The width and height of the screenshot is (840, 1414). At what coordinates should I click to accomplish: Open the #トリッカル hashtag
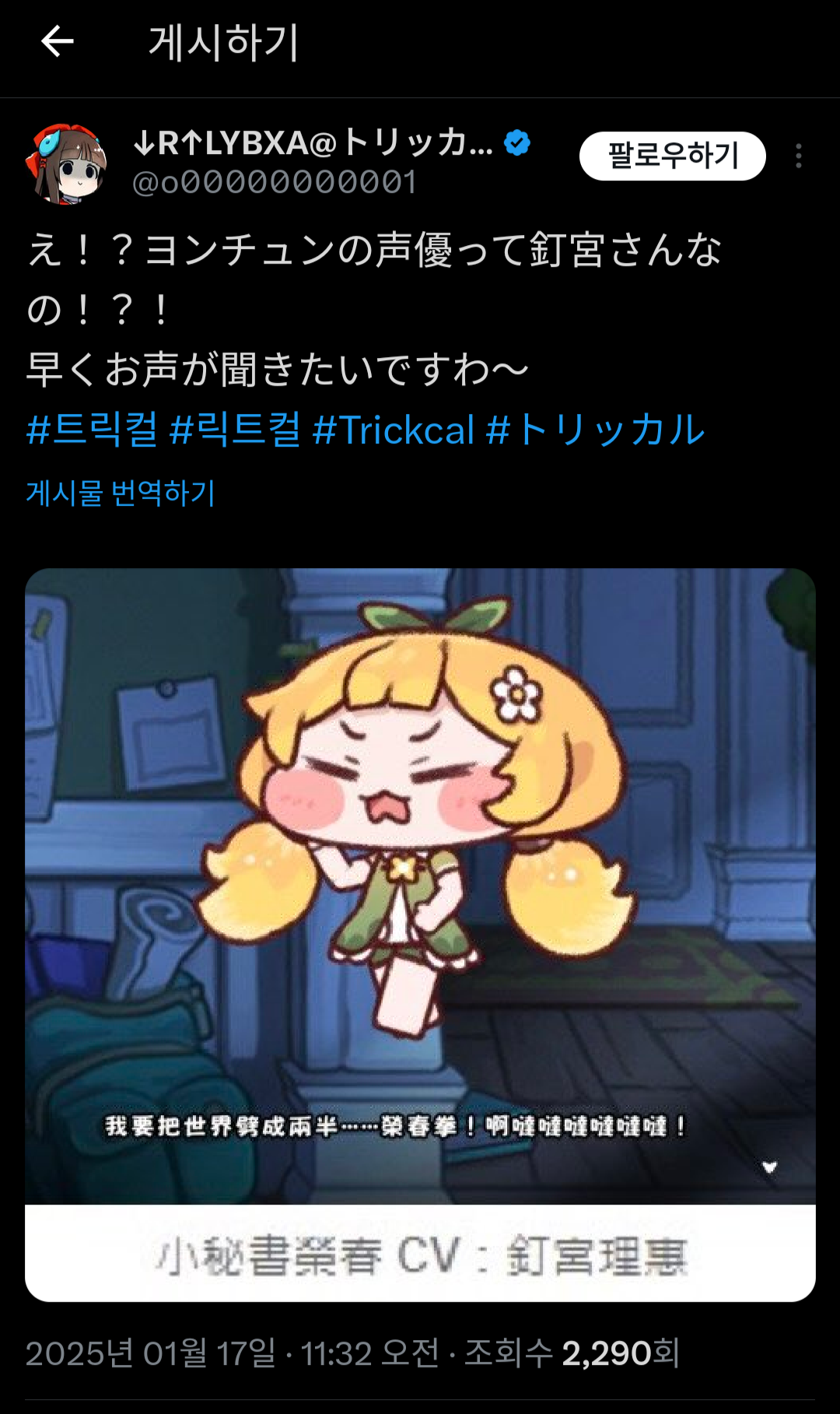[596, 430]
